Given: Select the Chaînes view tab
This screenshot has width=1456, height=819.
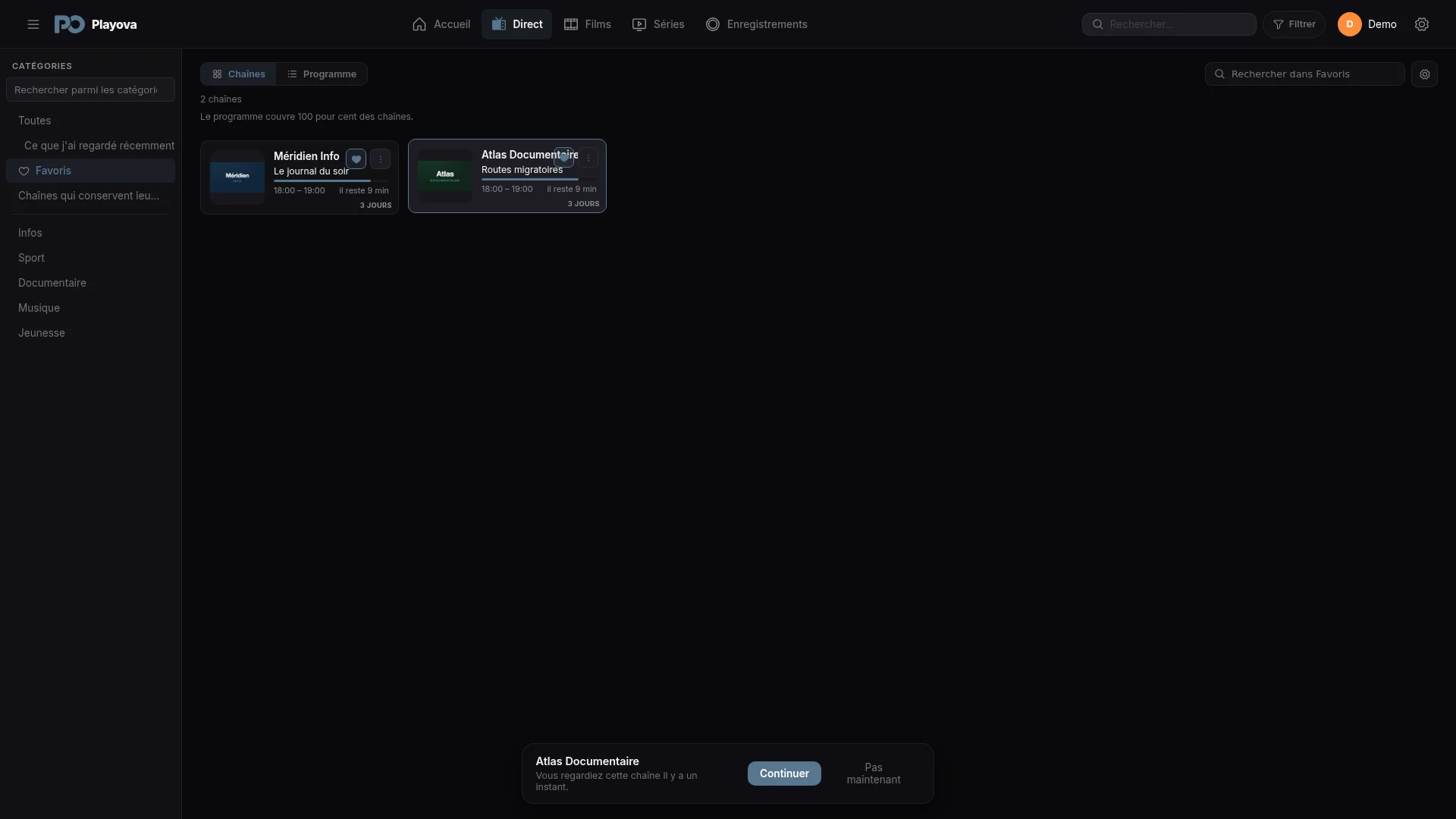Looking at the screenshot, I should click(x=239, y=74).
